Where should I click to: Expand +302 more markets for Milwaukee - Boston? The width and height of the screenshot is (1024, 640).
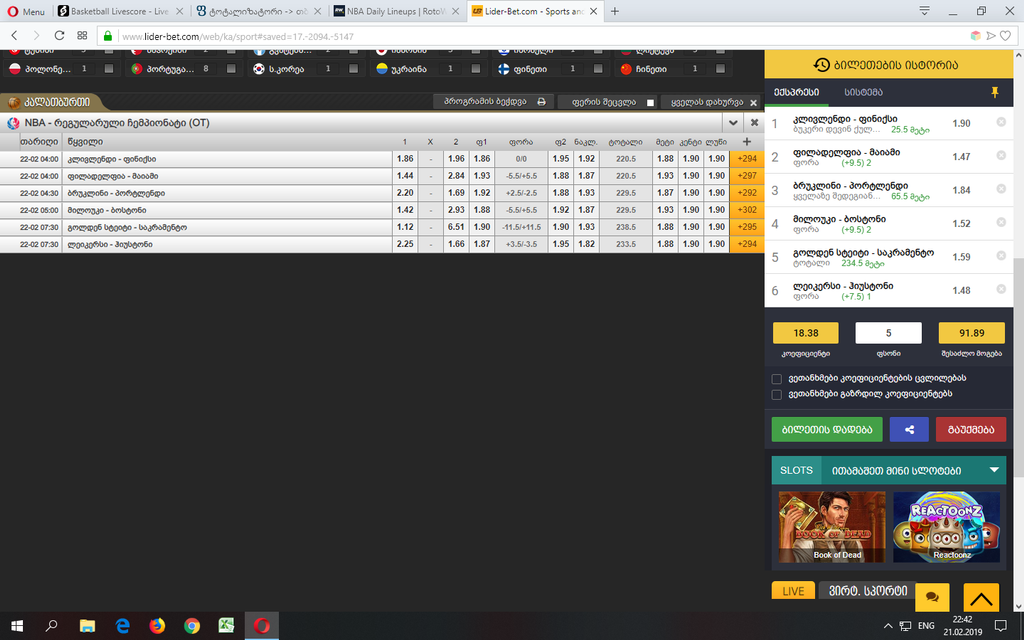click(x=746, y=210)
